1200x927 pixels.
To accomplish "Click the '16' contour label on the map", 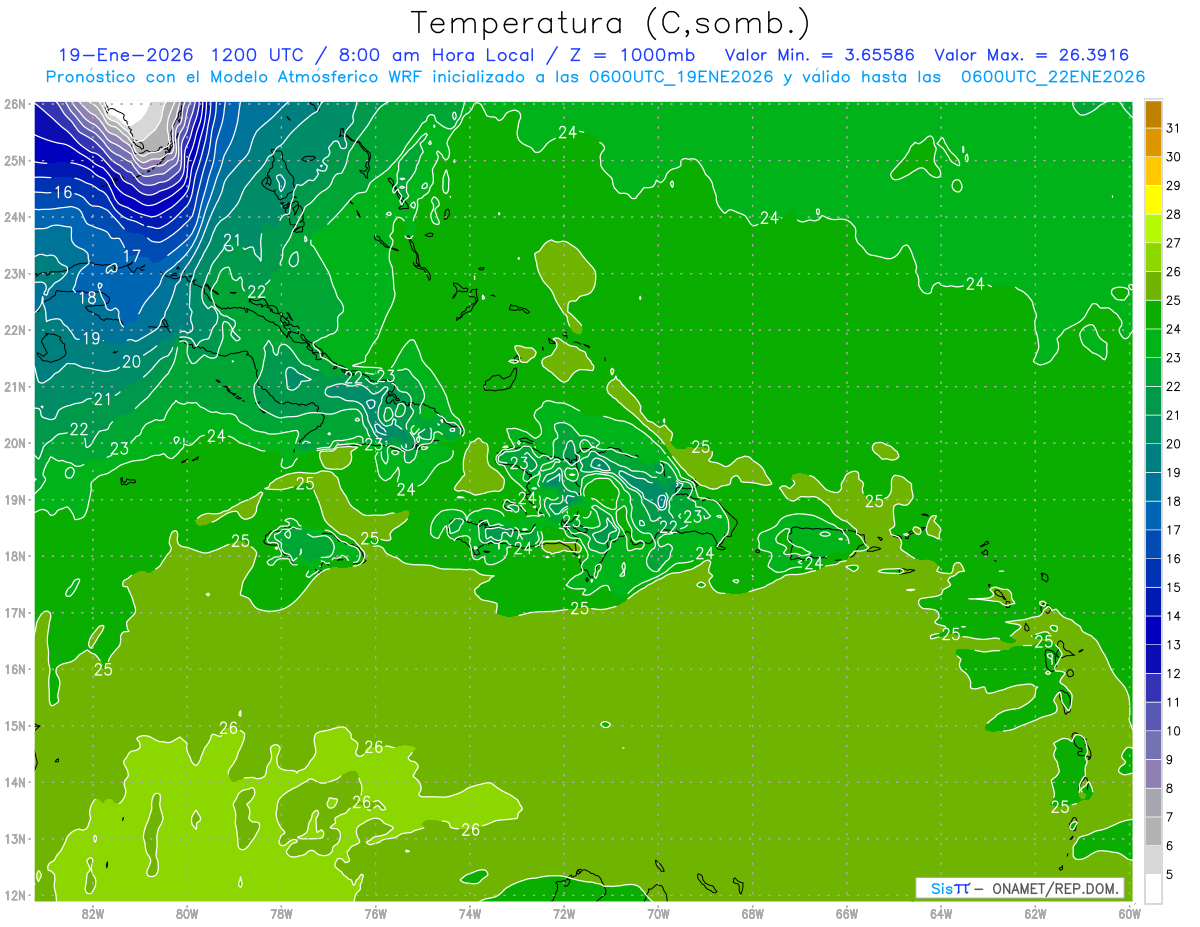I will click(63, 192).
